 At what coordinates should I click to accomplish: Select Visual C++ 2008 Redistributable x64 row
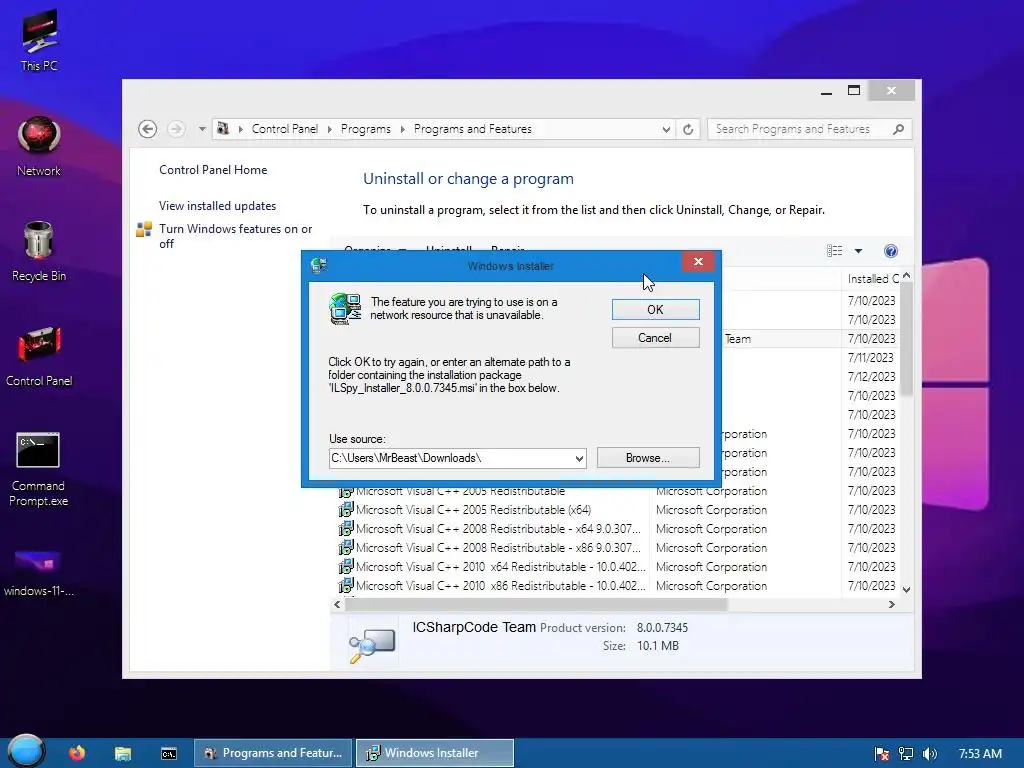[x=615, y=529]
